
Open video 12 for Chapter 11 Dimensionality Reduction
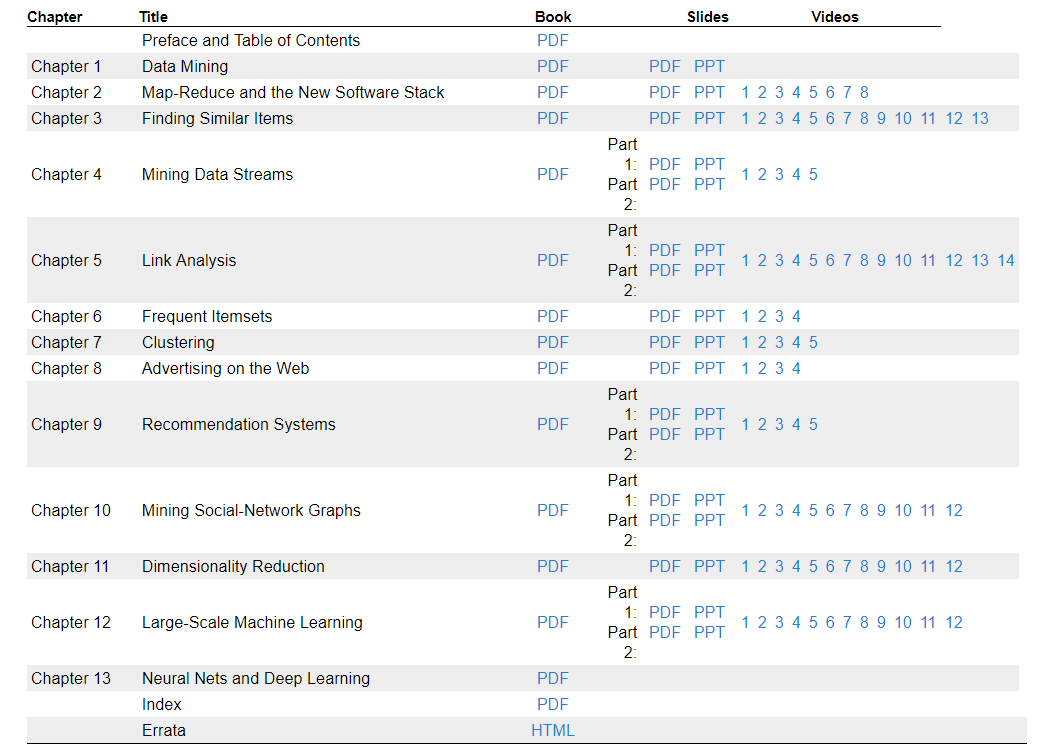click(954, 567)
